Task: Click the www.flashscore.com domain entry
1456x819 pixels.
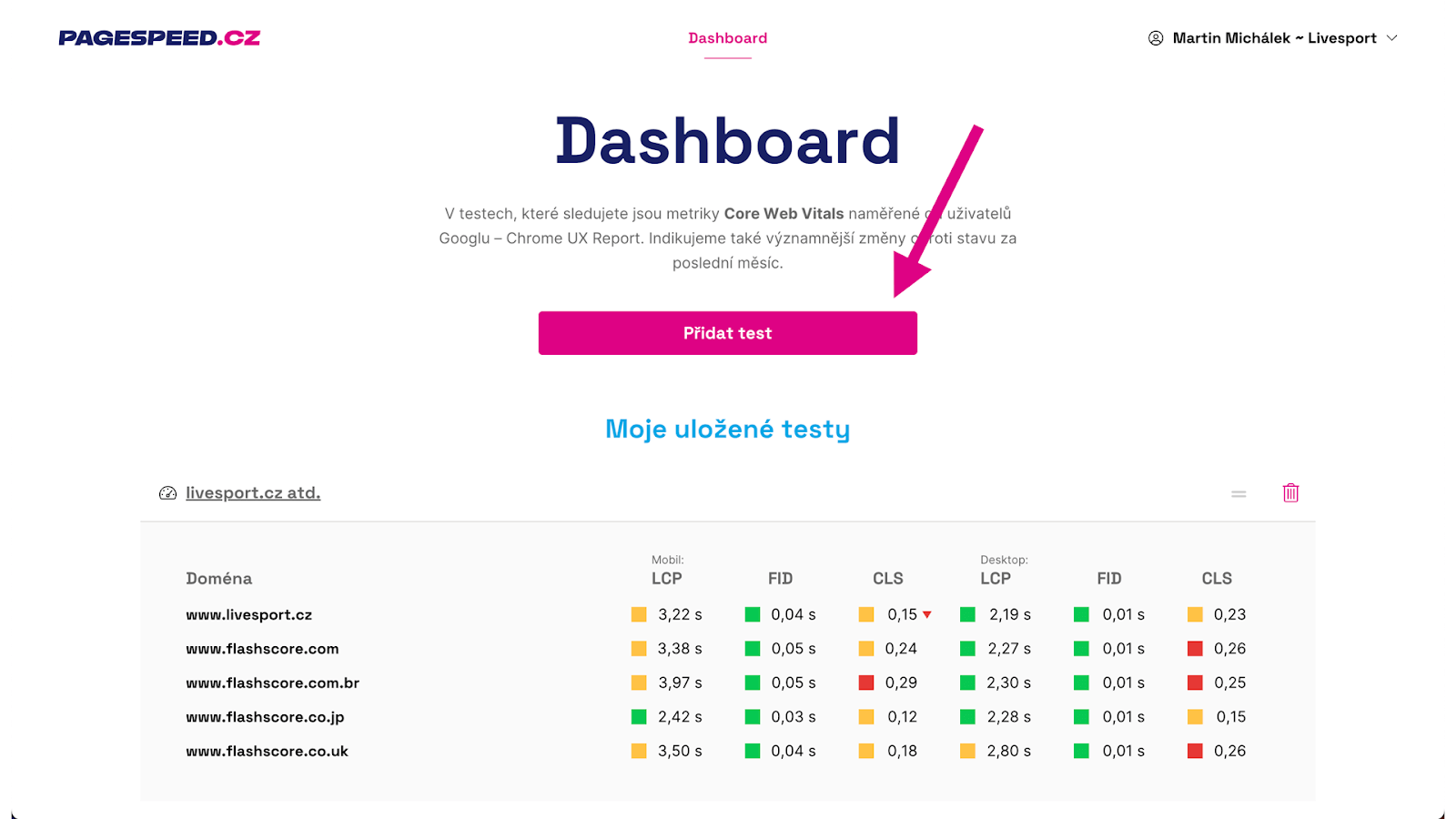Action: click(x=261, y=649)
